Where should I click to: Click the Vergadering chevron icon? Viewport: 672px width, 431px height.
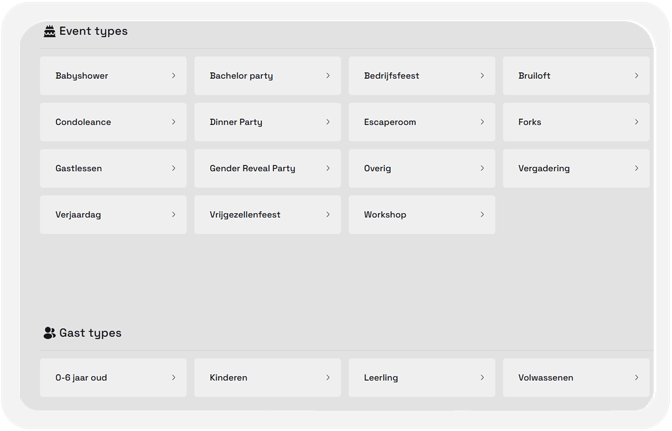point(636,168)
